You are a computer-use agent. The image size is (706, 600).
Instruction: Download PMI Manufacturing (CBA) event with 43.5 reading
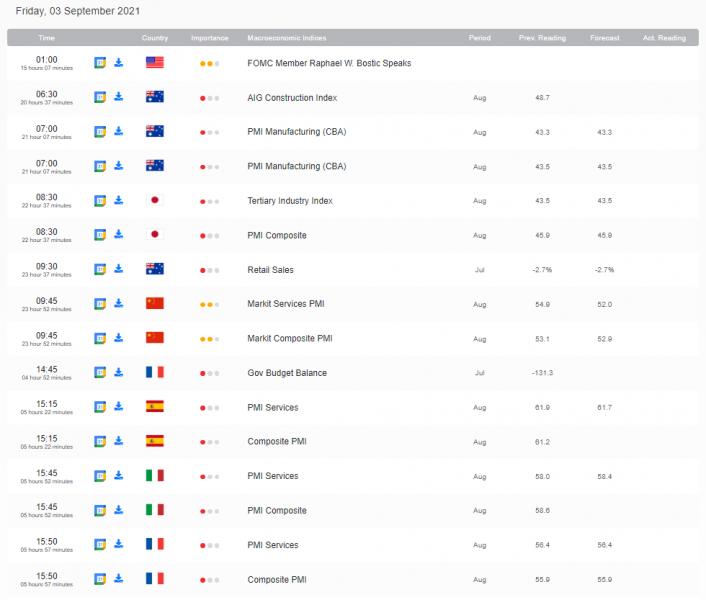(x=118, y=166)
